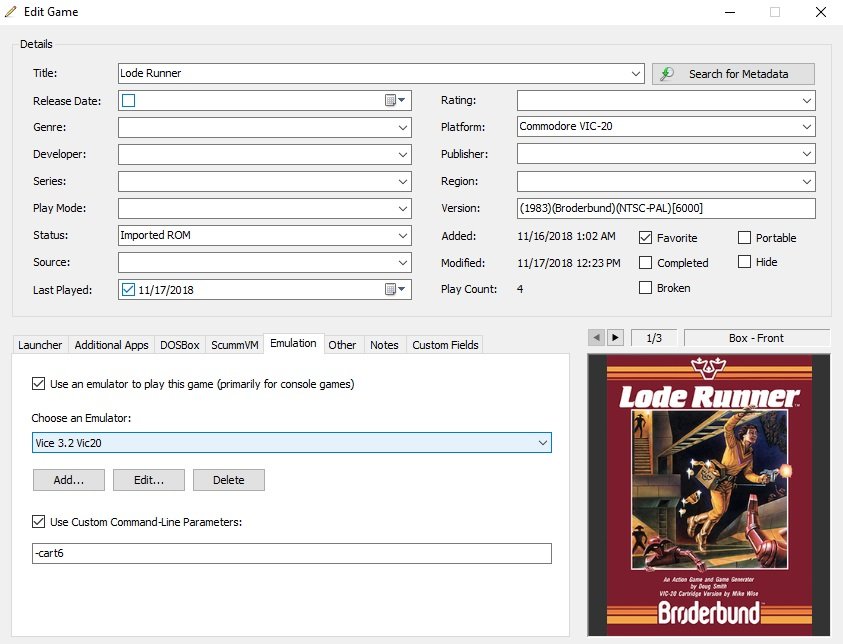Toggle Use Custom Command-Line Parameters
Screen dimensions: 843x644
coord(38,521)
